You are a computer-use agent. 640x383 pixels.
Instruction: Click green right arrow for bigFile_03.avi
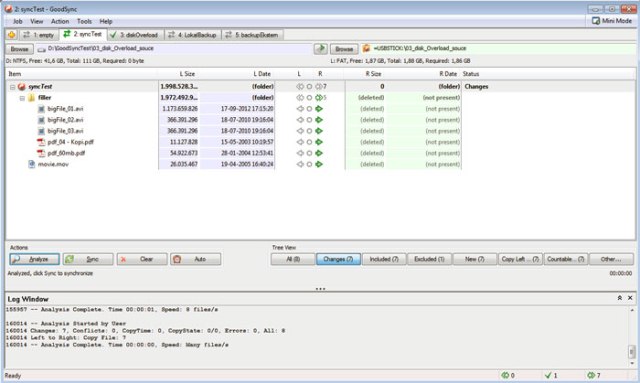pos(319,131)
